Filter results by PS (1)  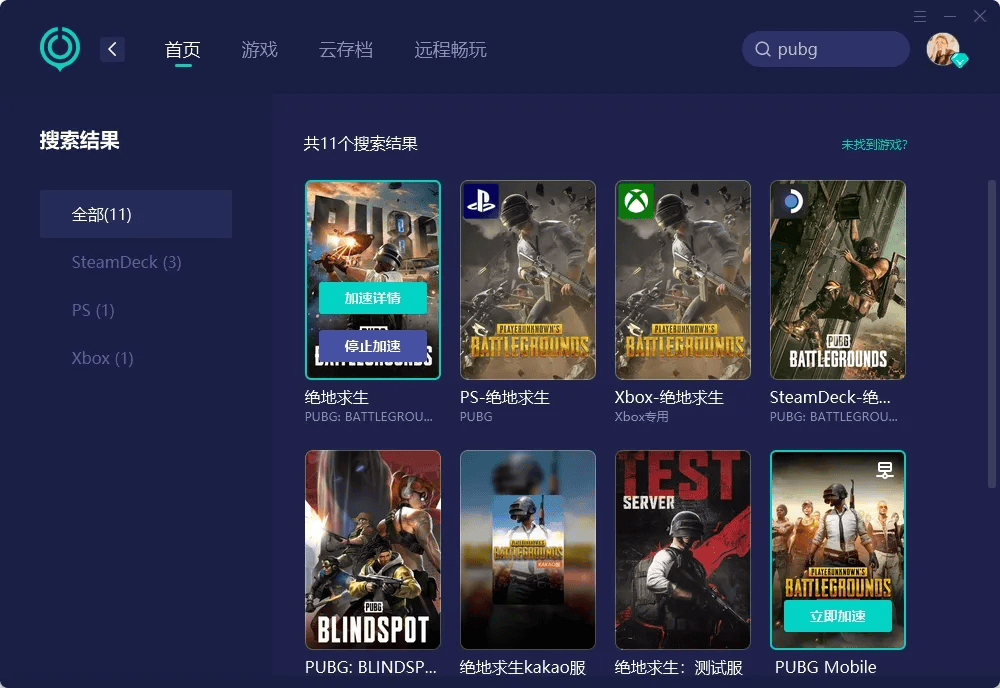(x=93, y=310)
